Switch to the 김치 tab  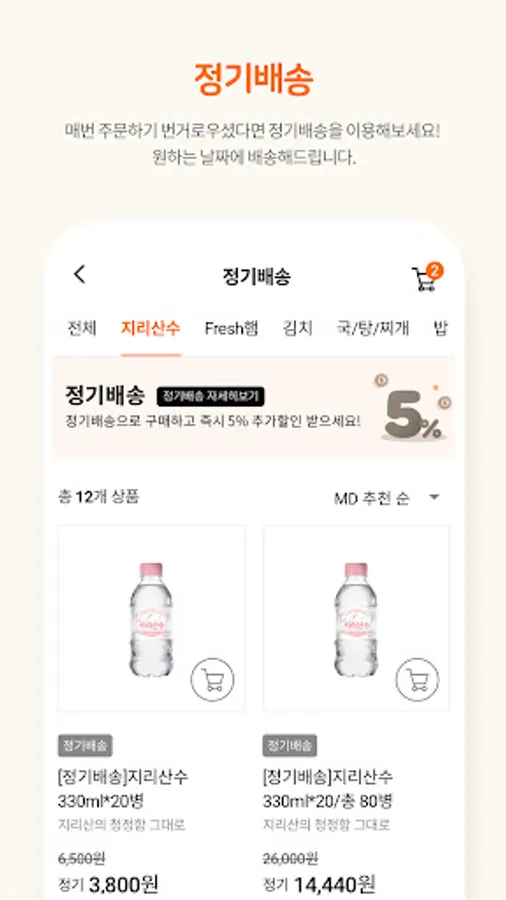coord(297,328)
